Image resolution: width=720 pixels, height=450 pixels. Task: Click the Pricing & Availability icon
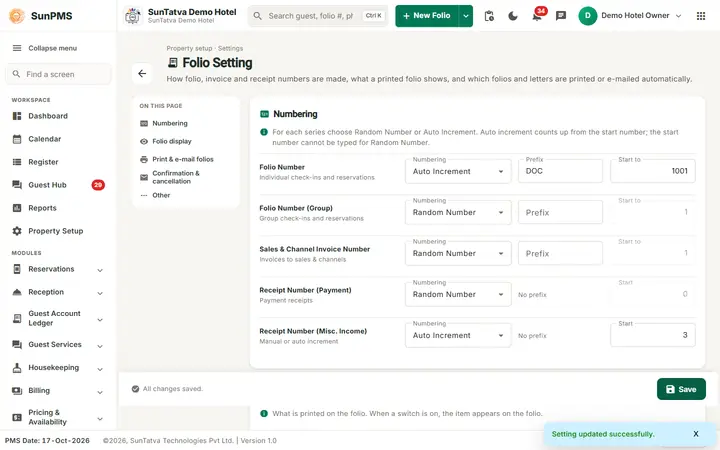pos(17,417)
